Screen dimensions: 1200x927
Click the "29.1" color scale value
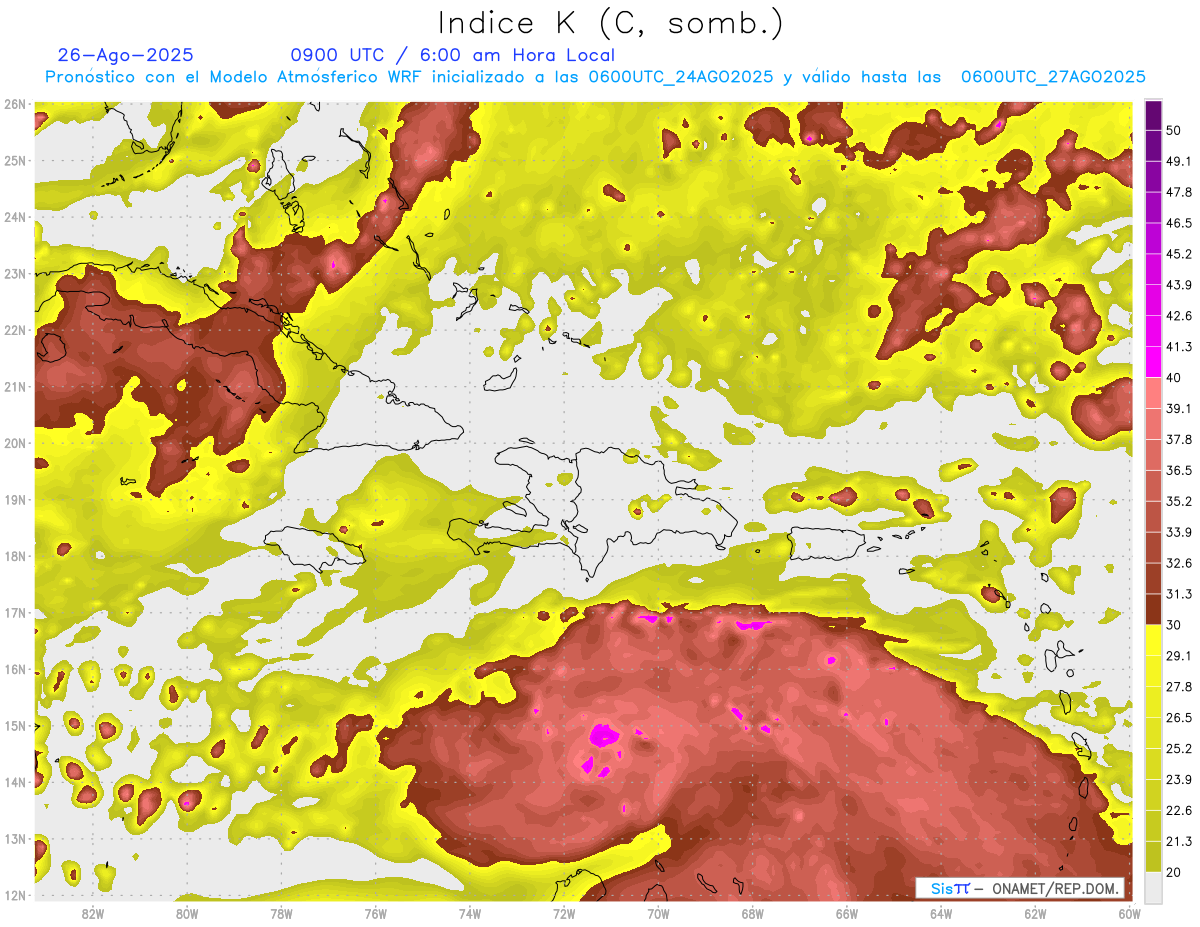(1179, 656)
